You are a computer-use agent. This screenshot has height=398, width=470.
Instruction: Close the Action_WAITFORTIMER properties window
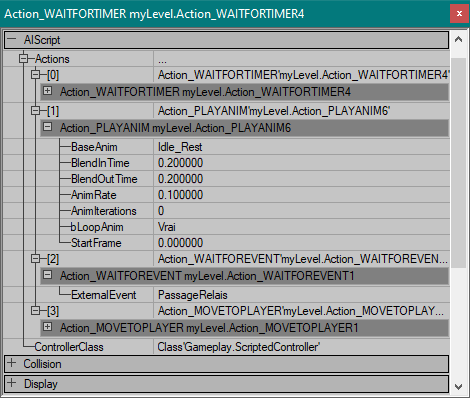coord(459,14)
